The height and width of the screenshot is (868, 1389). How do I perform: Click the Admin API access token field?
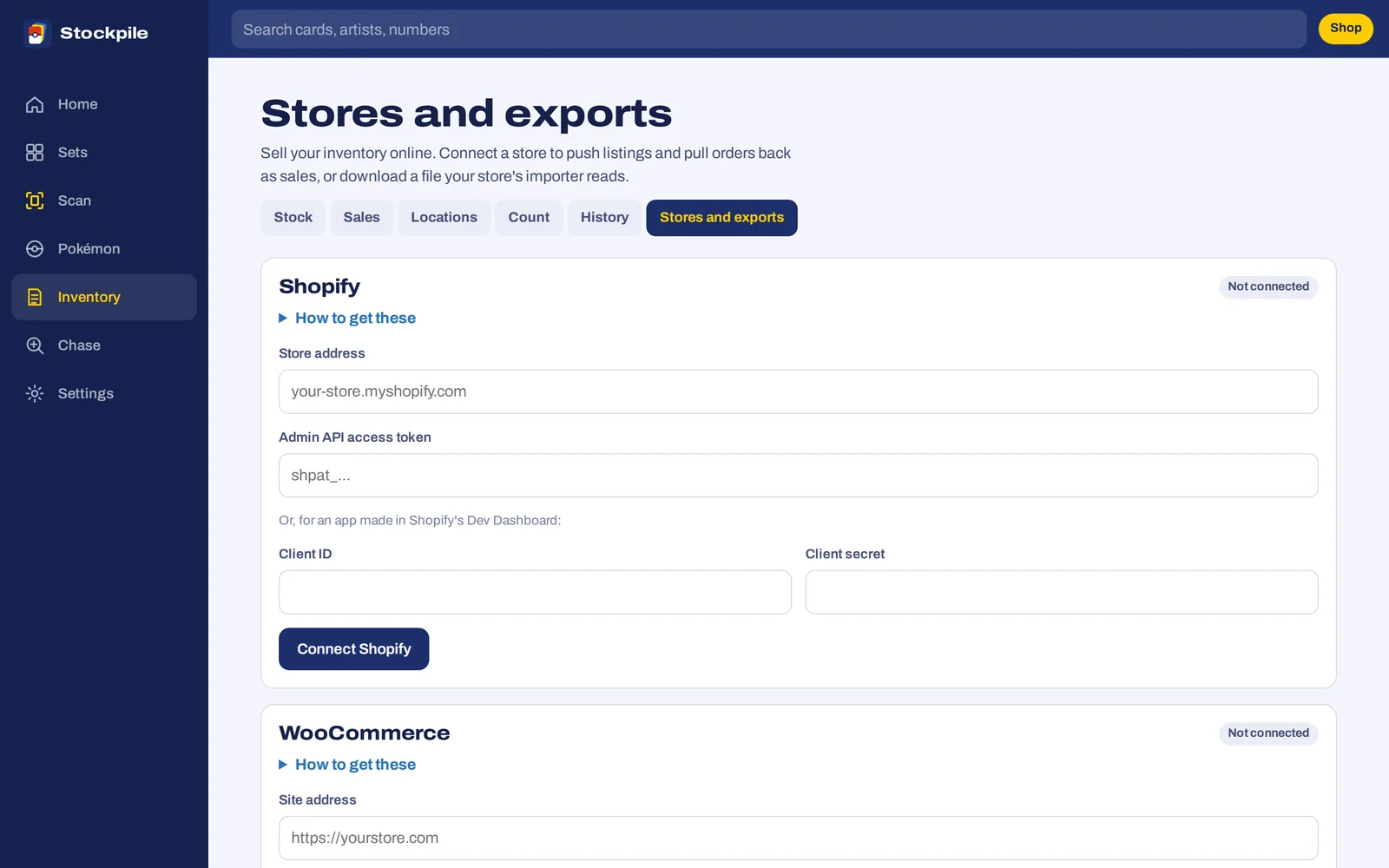[798, 476]
